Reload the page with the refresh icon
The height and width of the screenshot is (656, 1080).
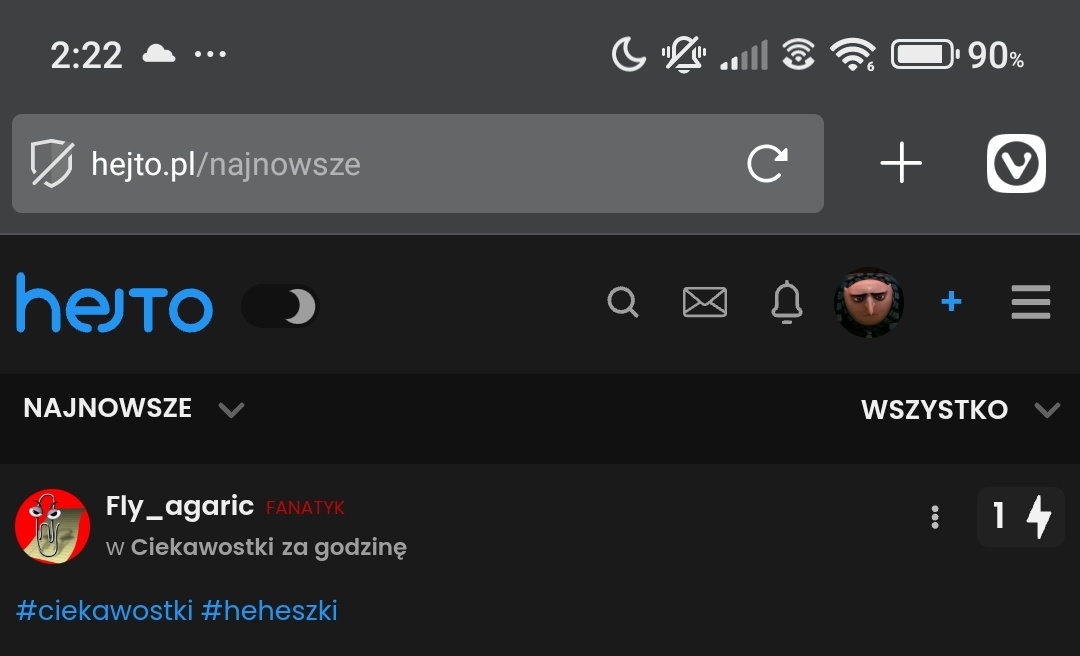(x=767, y=163)
